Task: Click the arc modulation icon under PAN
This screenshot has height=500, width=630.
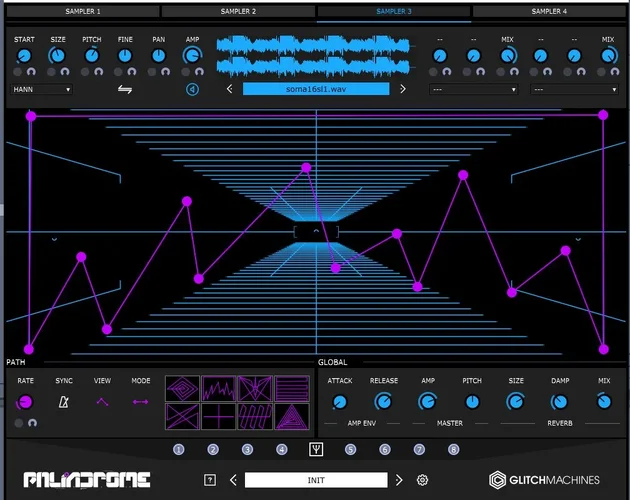Action: point(166,72)
